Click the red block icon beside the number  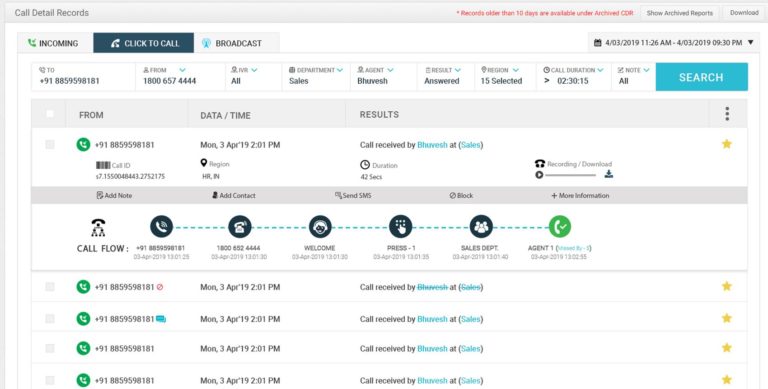coord(160,287)
